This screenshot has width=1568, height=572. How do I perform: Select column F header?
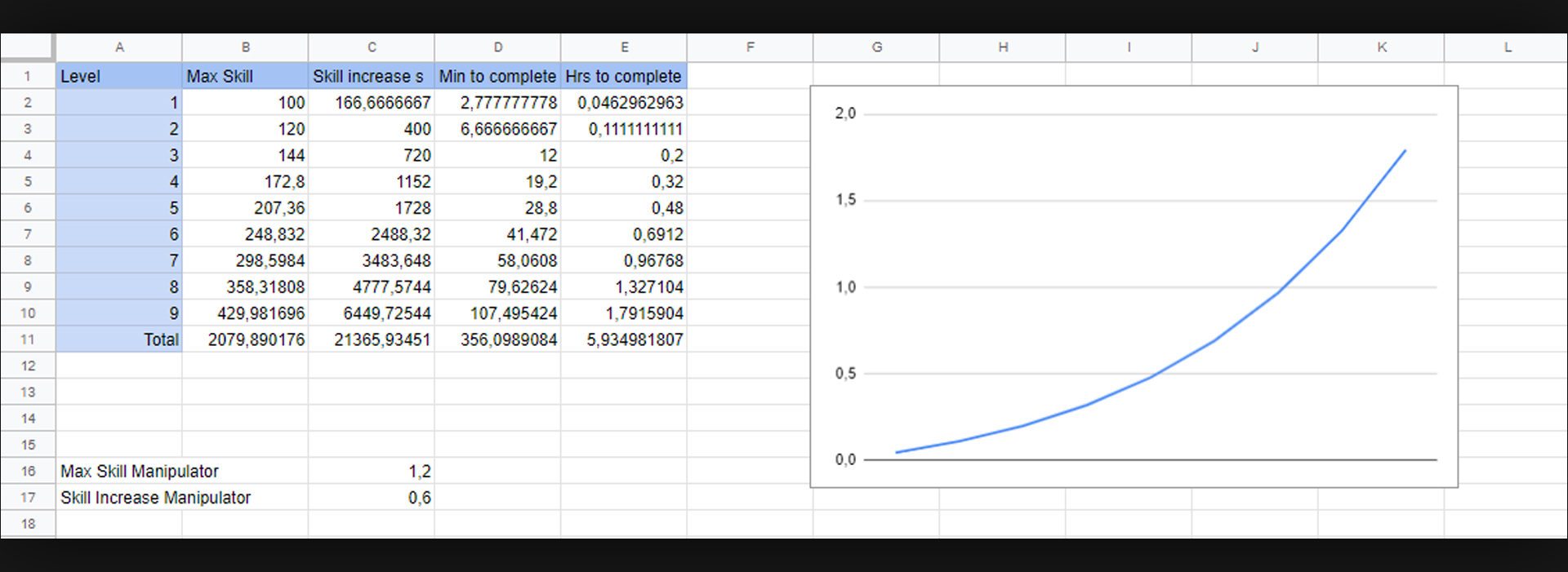(x=750, y=47)
